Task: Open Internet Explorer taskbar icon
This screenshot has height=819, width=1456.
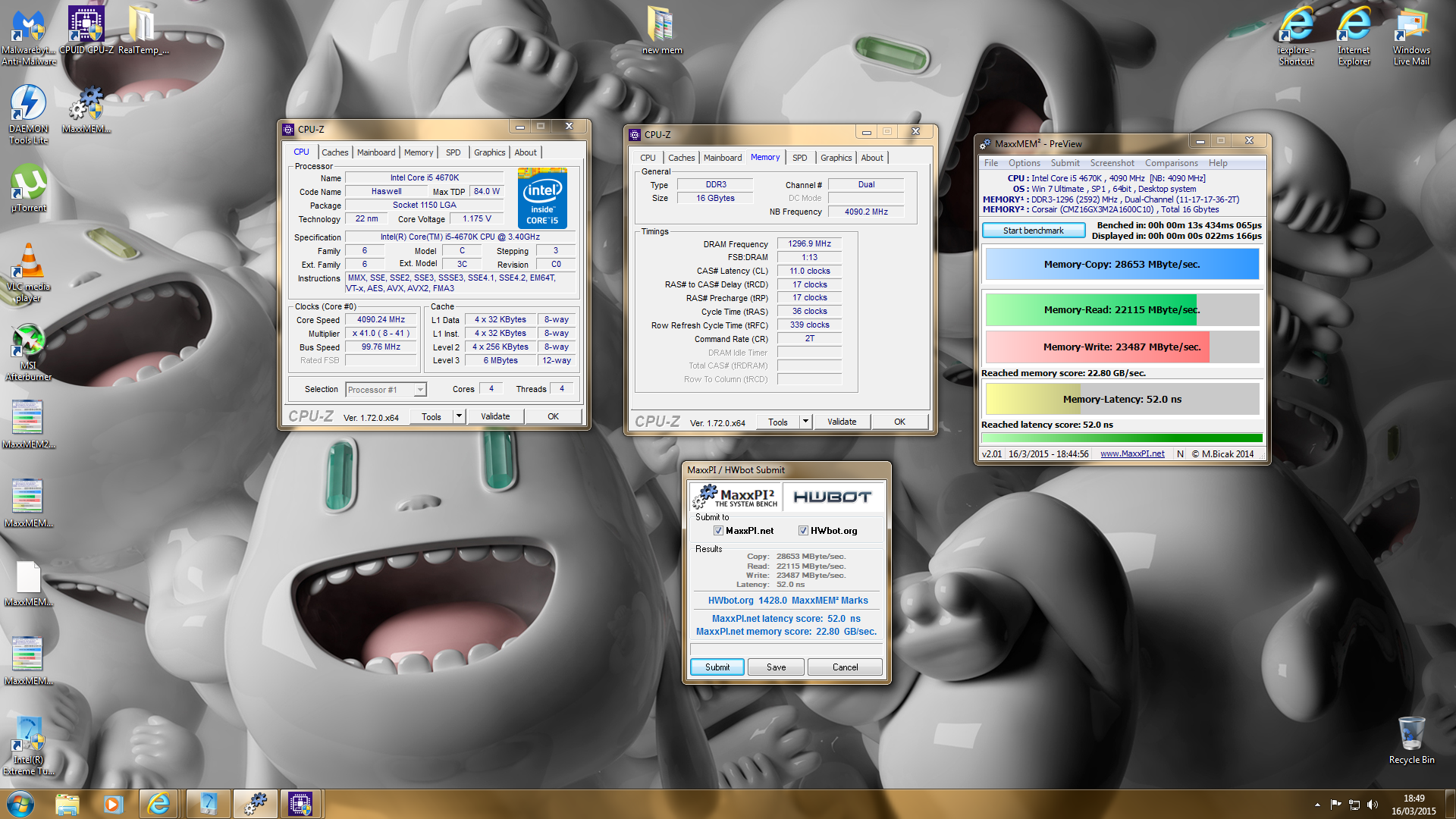Action: pos(158,804)
